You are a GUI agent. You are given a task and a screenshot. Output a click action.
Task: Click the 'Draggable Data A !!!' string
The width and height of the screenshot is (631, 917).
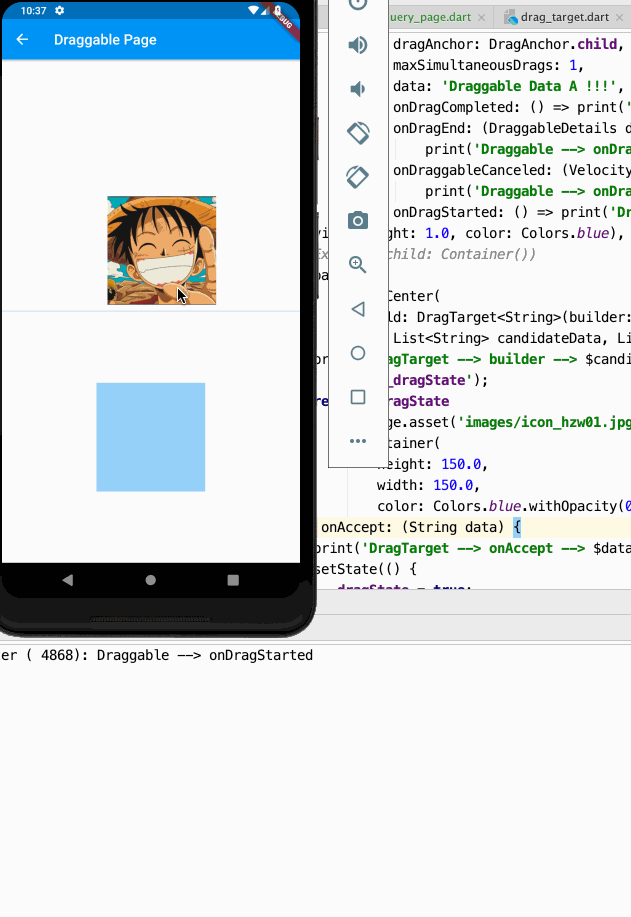[529, 87]
